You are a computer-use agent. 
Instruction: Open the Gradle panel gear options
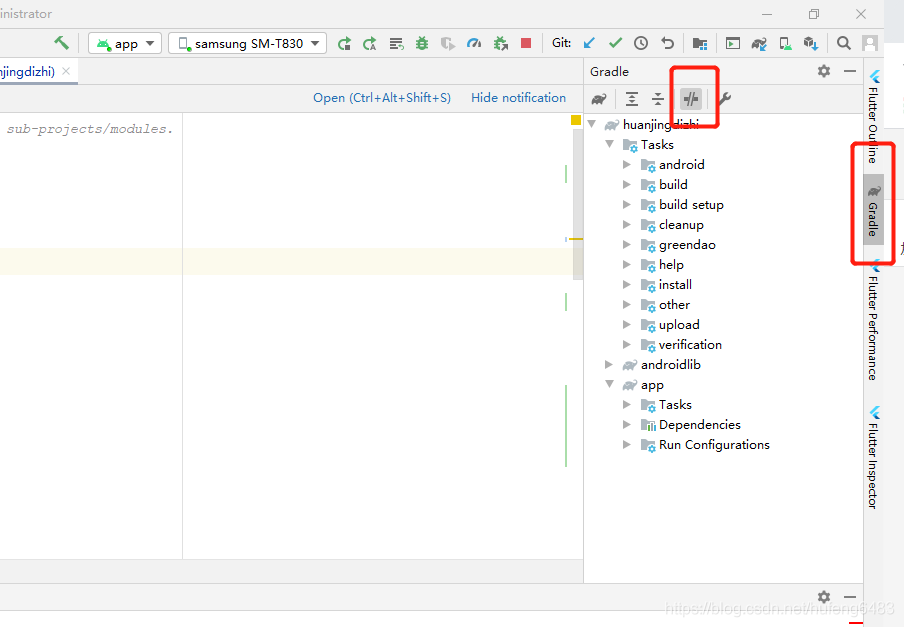click(824, 71)
